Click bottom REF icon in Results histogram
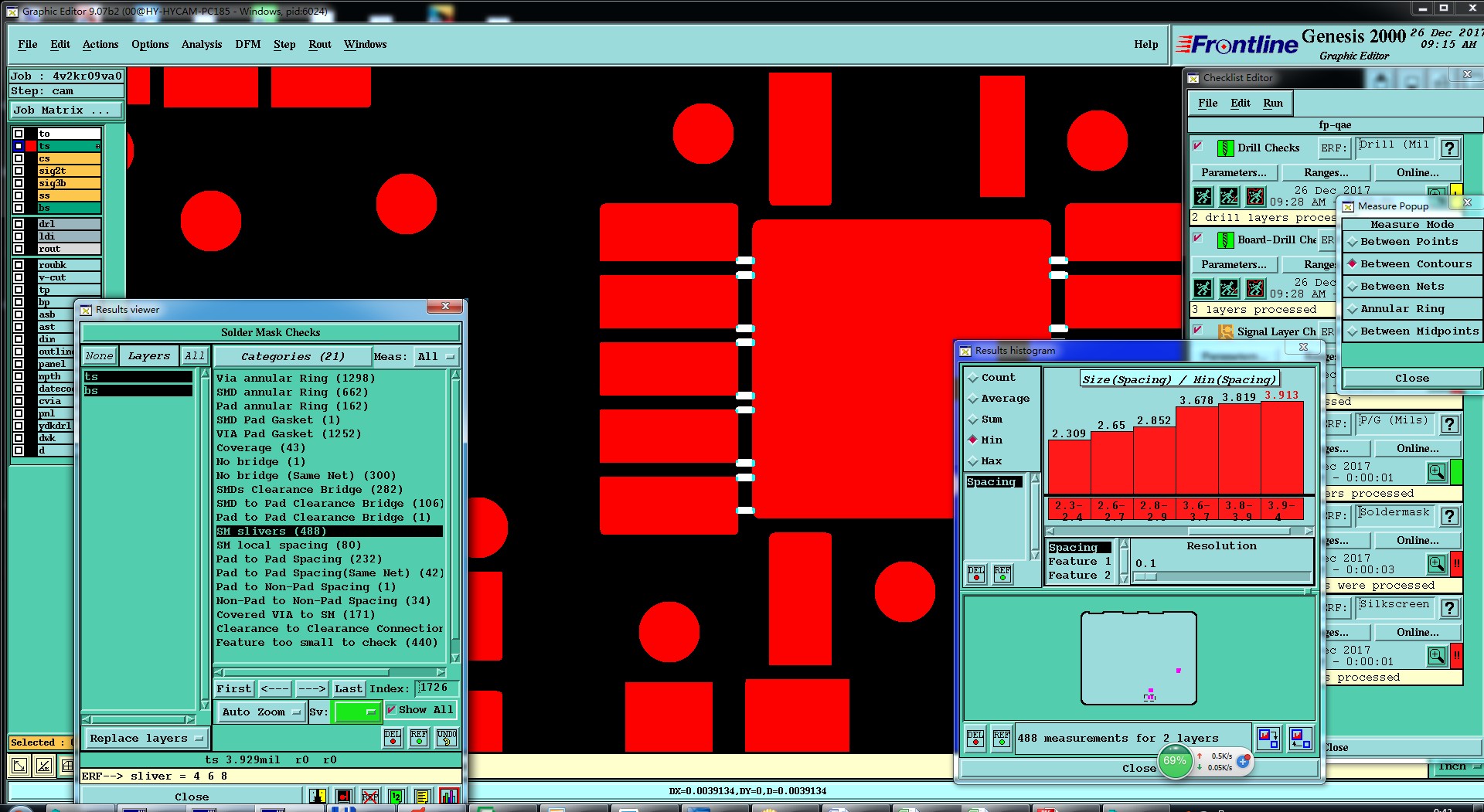1484x812 pixels. tap(1002, 739)
